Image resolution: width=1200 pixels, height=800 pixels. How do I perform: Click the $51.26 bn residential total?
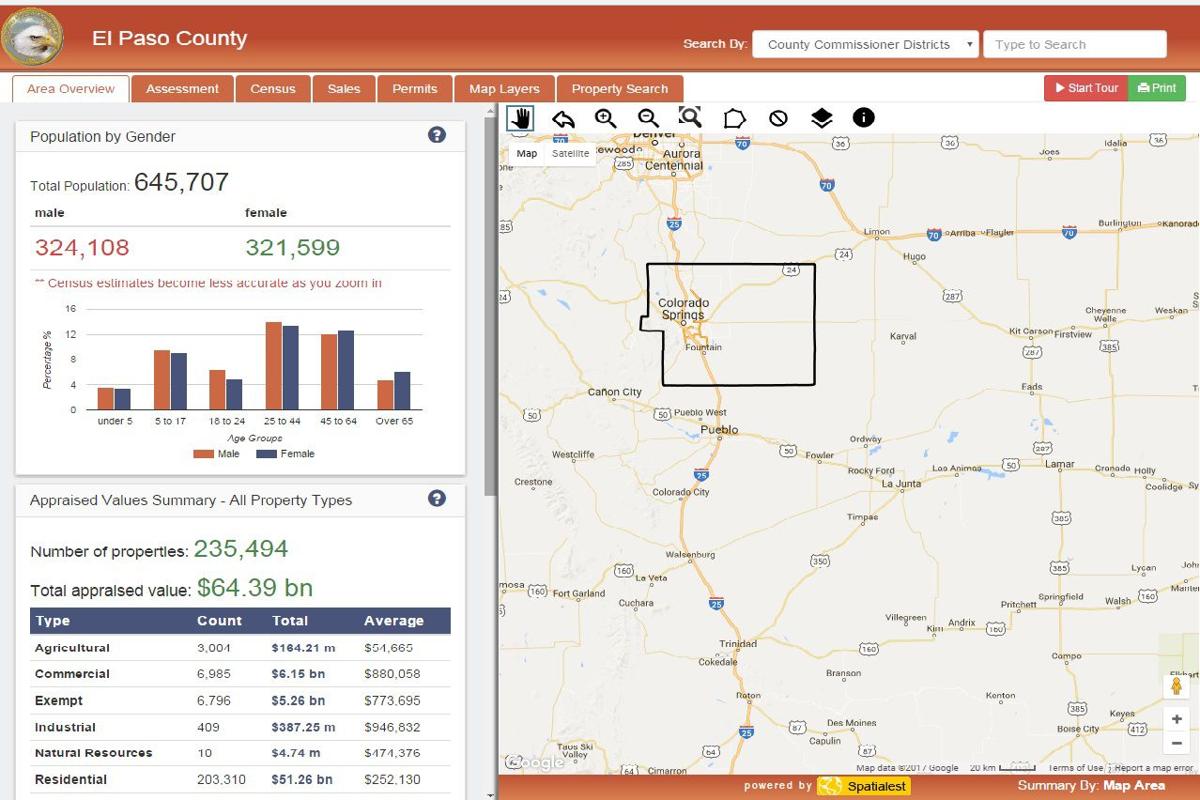click(302, 779)
